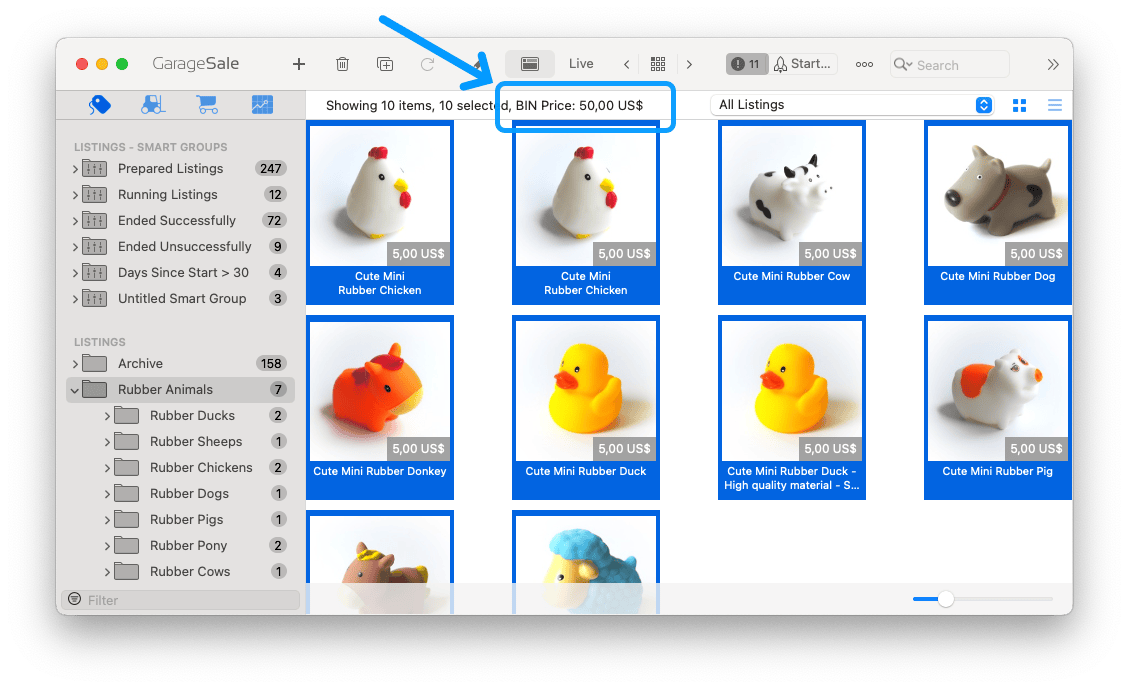1129x689 pixels.
Task: Expand the Untitled Smart Group
Action: 75,299
